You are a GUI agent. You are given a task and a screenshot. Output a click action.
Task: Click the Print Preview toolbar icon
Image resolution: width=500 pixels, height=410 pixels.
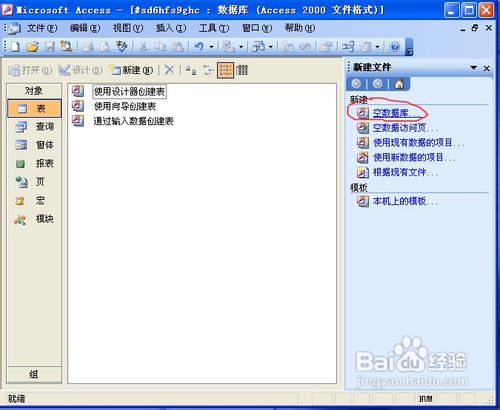105,47
